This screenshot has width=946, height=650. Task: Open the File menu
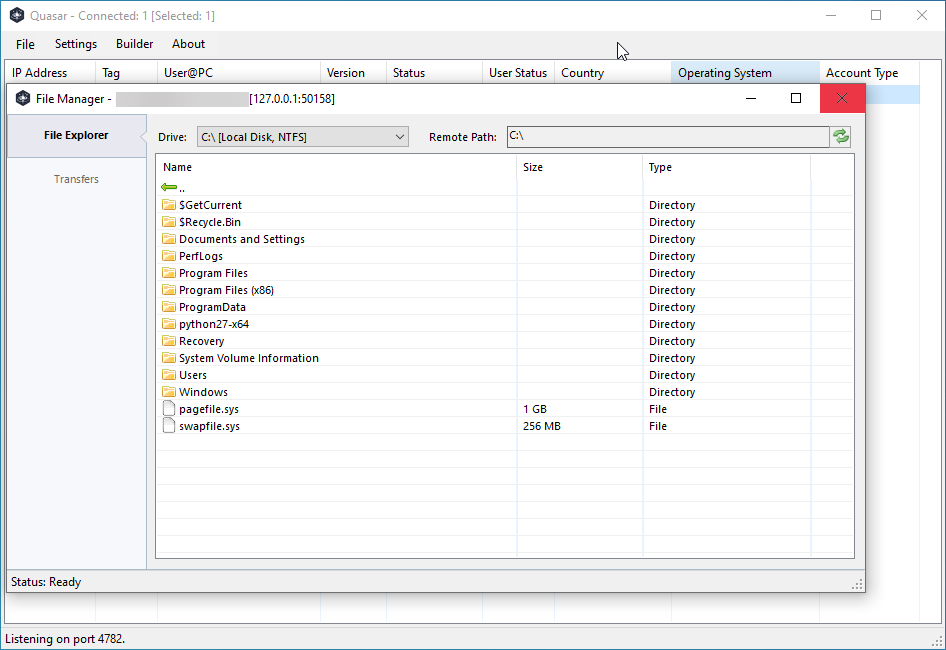click(x=24, y=44)
